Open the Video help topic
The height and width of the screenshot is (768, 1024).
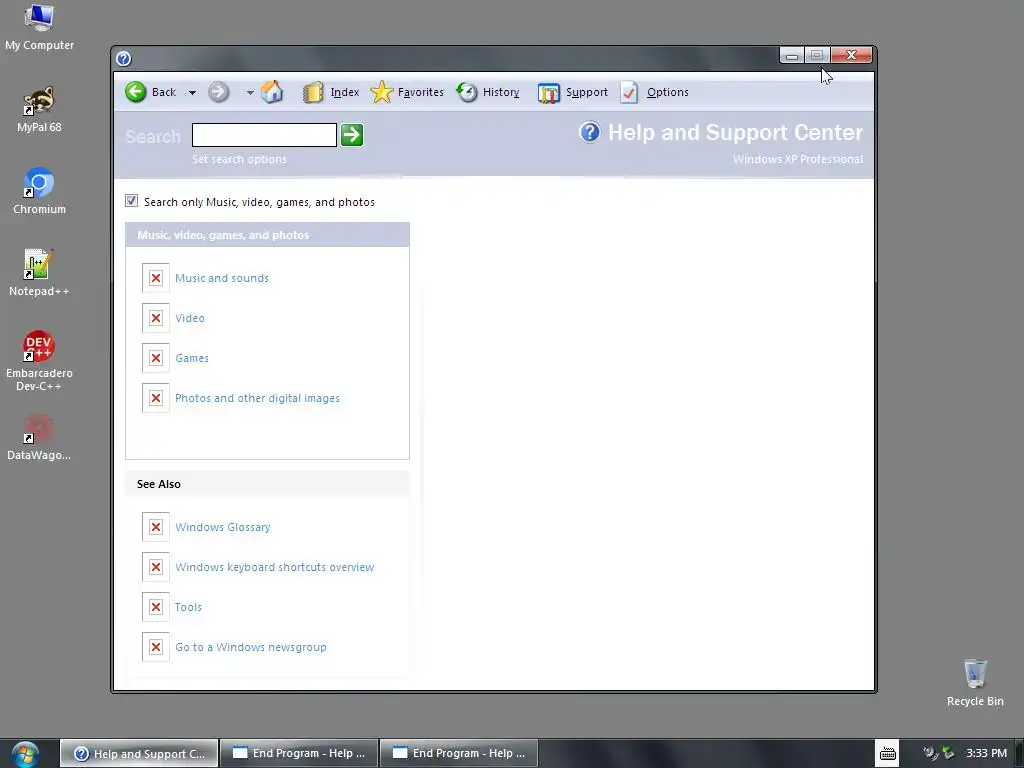click(190, 318)
